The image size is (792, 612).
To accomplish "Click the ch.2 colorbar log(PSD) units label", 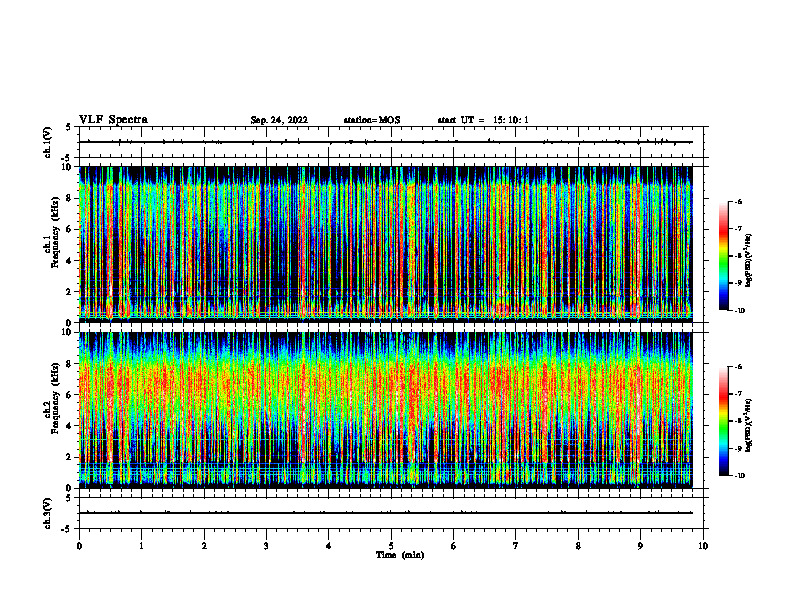I will coord(749,426).
